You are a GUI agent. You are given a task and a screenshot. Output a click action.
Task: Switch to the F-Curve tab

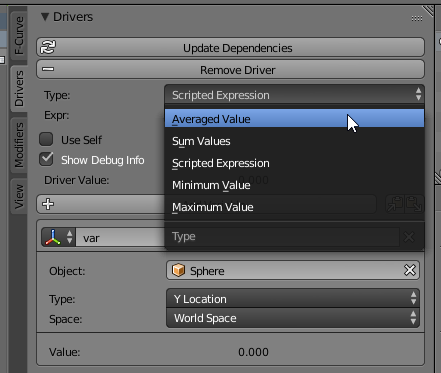point(19,35)
